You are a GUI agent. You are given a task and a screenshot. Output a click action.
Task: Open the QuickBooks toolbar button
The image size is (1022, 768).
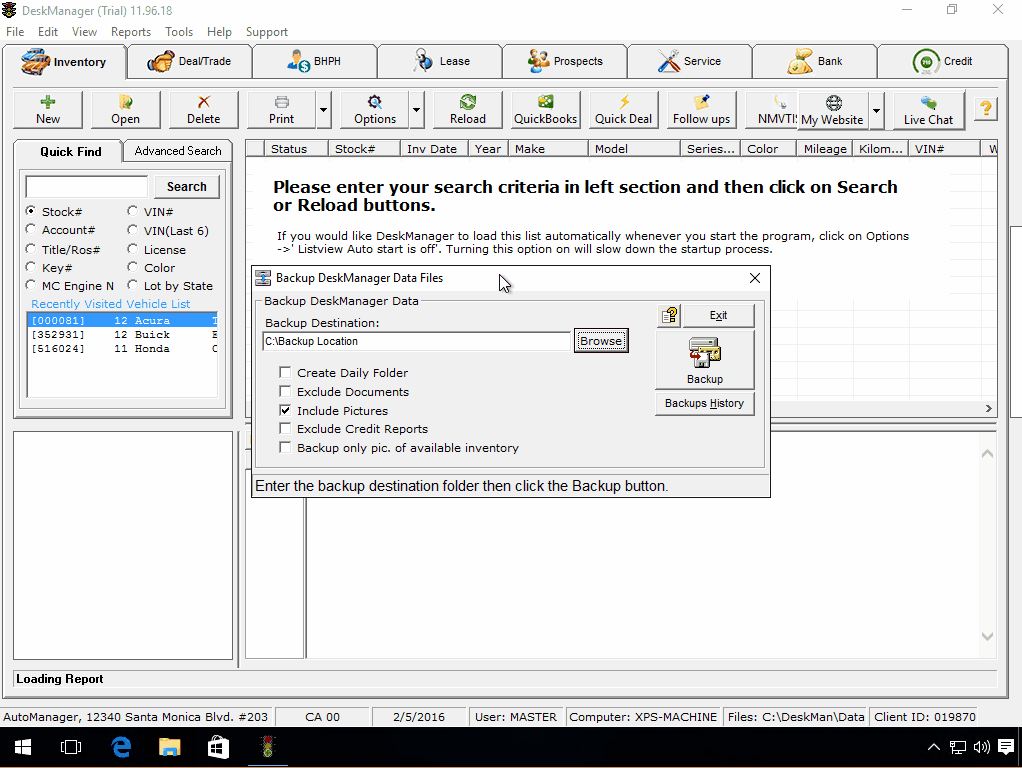pyautogui.click(x=546, y=110)
